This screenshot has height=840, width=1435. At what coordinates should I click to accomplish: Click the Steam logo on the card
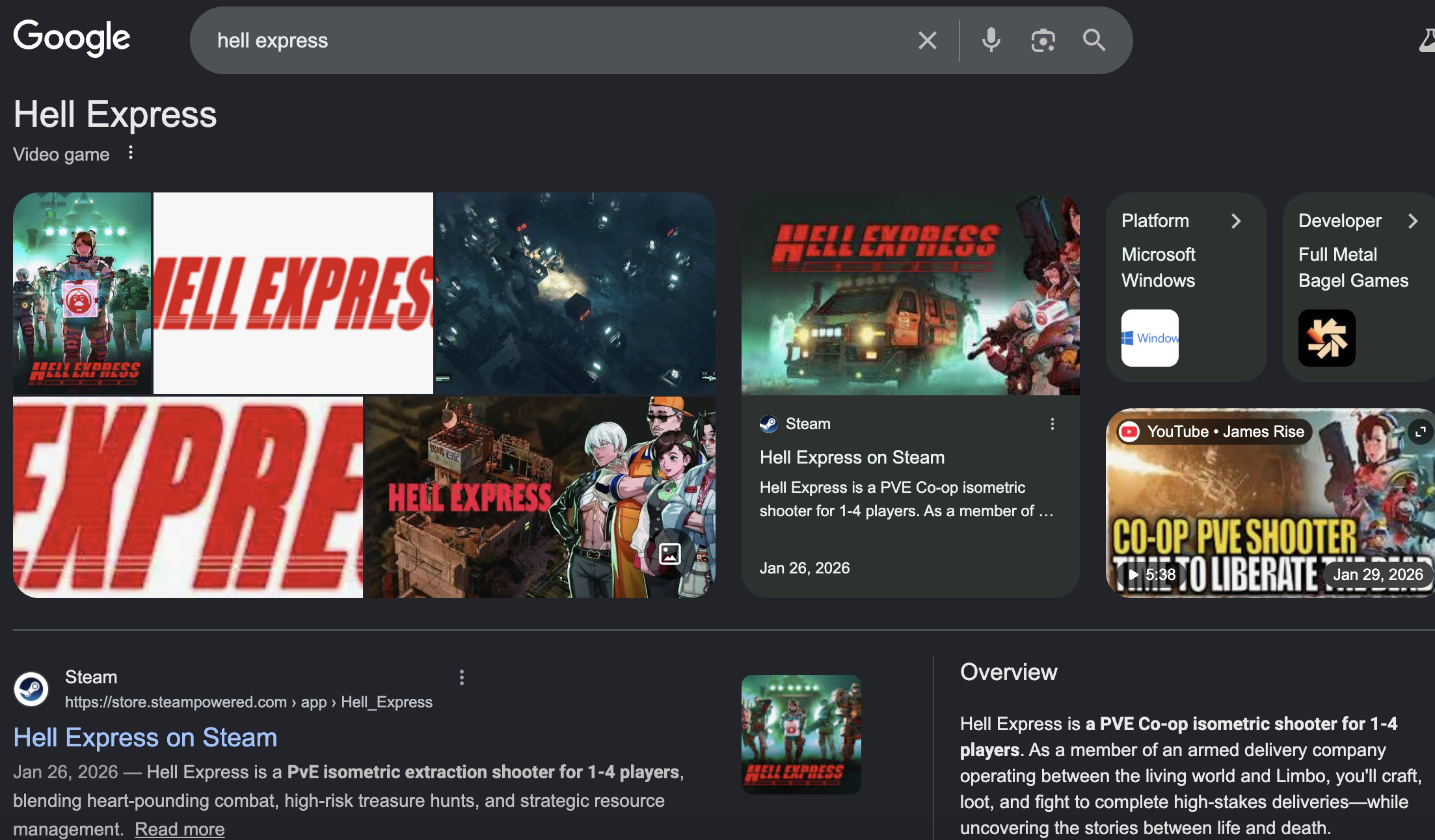[x=769, y=424]
